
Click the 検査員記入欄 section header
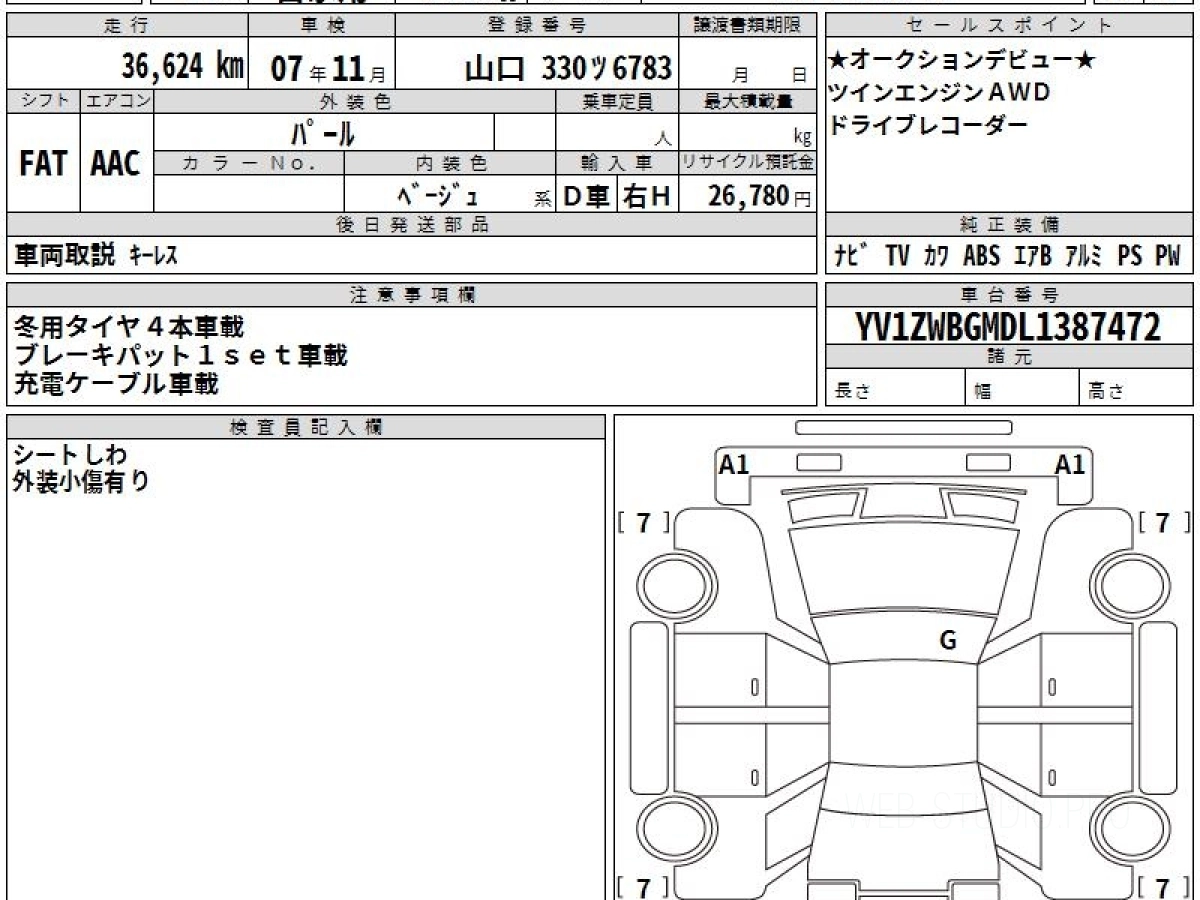(x=306, y=427)
